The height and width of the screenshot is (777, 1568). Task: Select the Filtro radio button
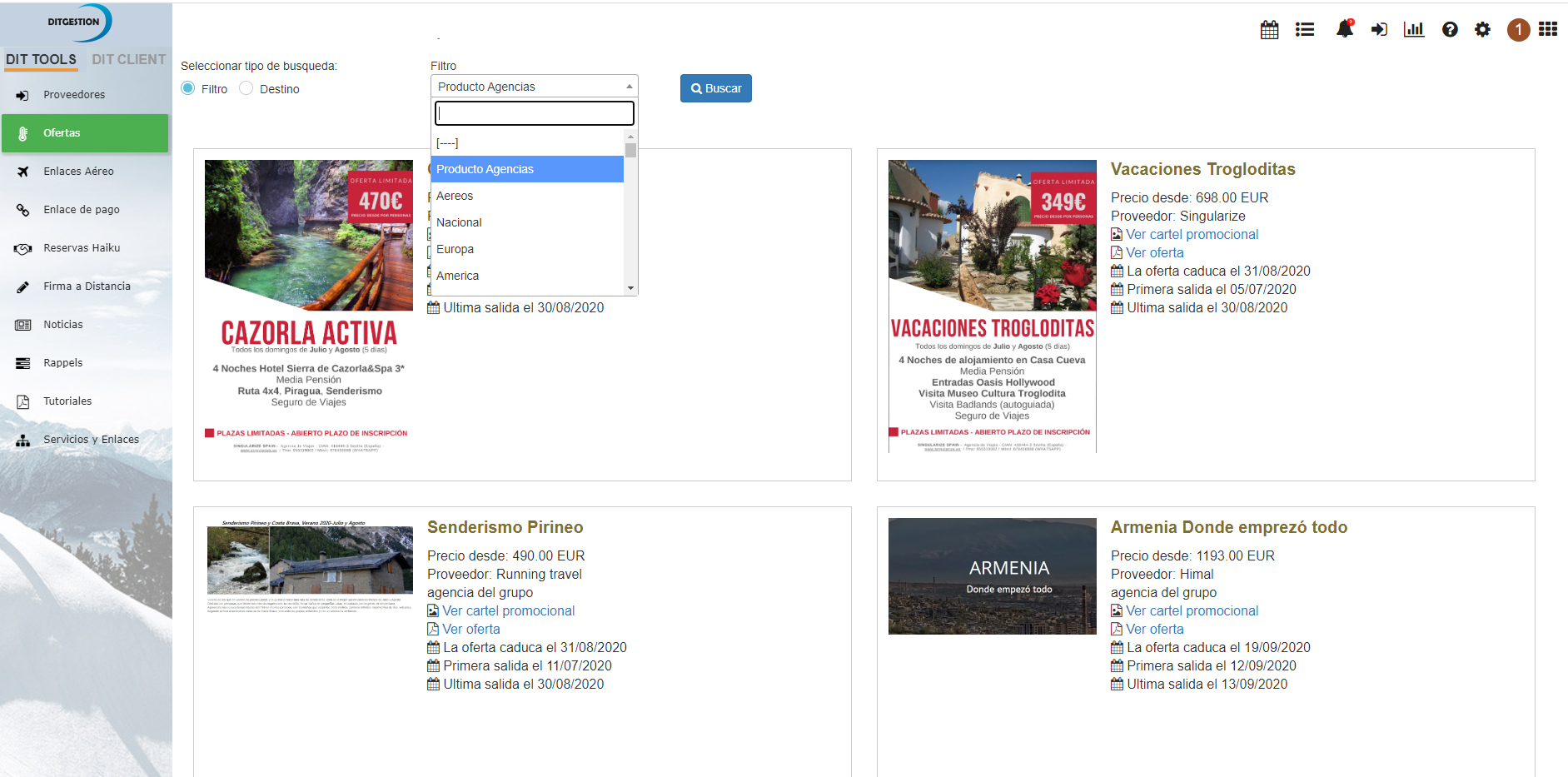click(x=188, y=88)
